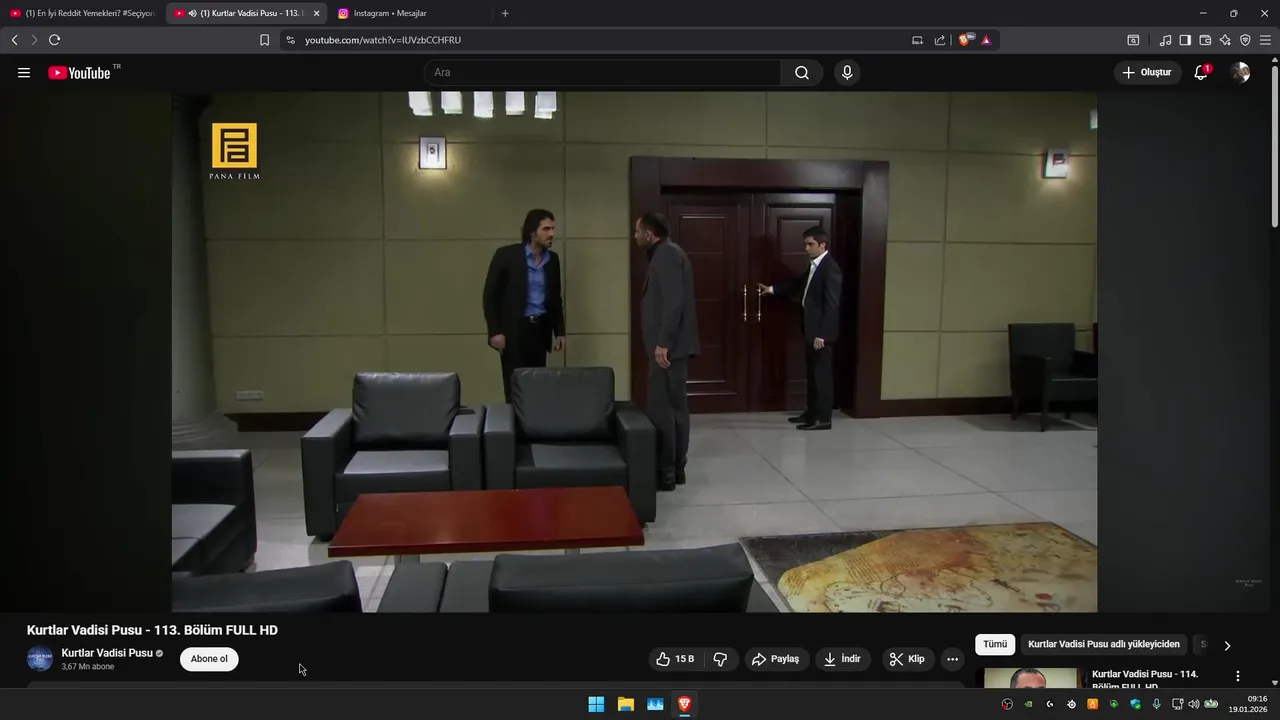Go forward in browser history

pos(34,40)
